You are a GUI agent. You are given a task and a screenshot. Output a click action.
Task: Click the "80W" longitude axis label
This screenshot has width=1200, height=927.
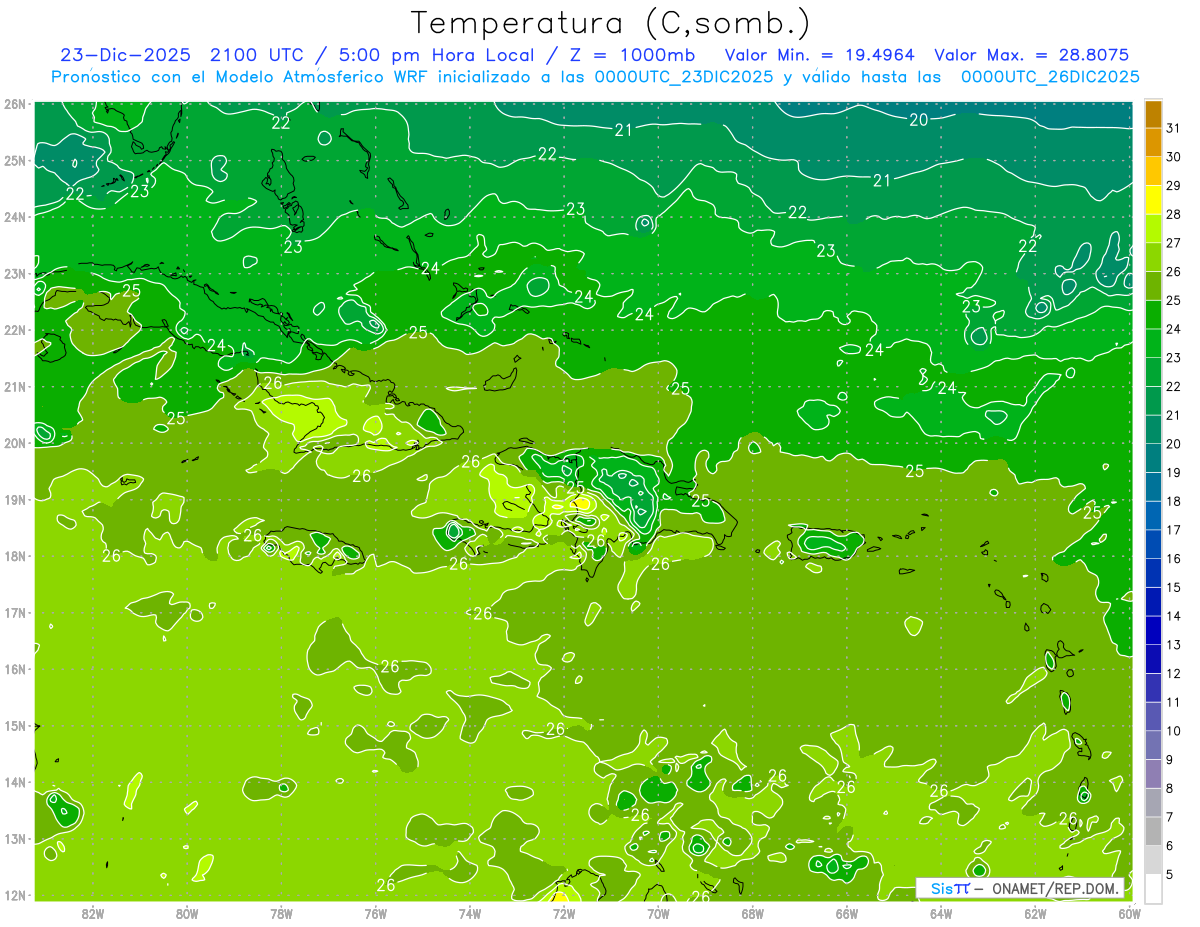pos(186,913)
